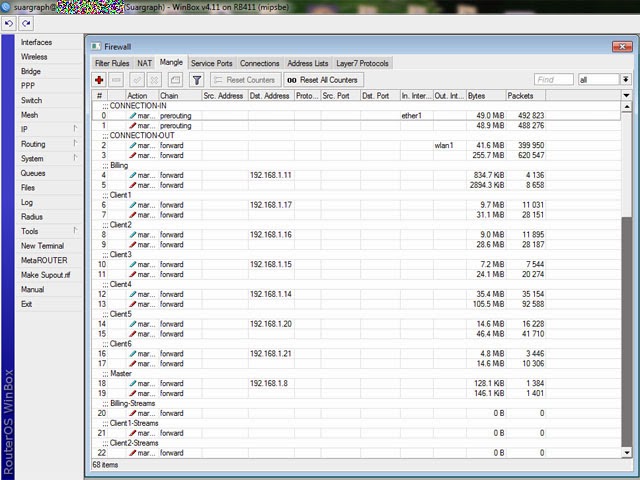Click the Remove rule minus icon
640x480 pixels.
coord(116,80)
